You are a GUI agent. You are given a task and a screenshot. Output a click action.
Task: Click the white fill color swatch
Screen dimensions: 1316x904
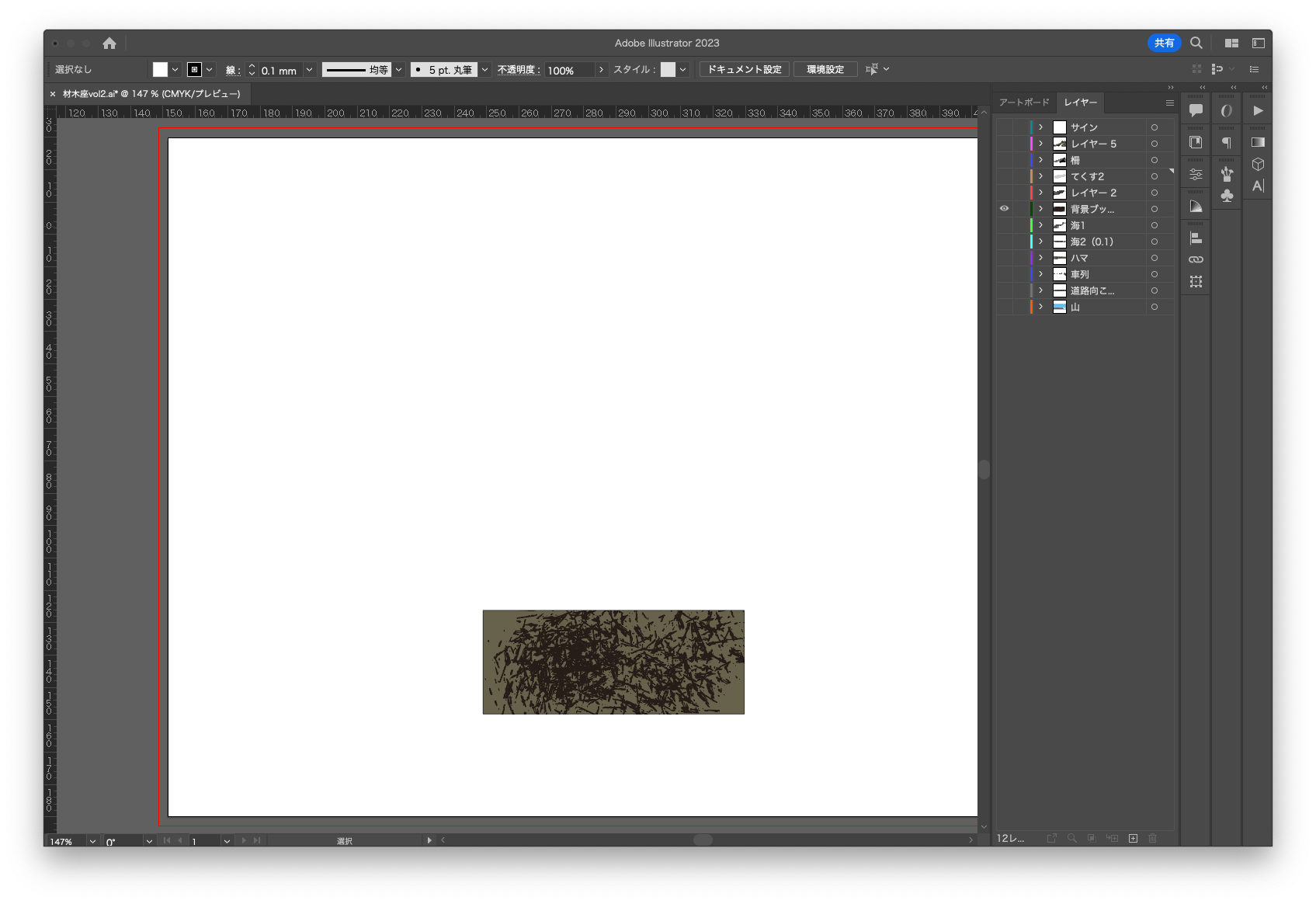pos(160,70)
